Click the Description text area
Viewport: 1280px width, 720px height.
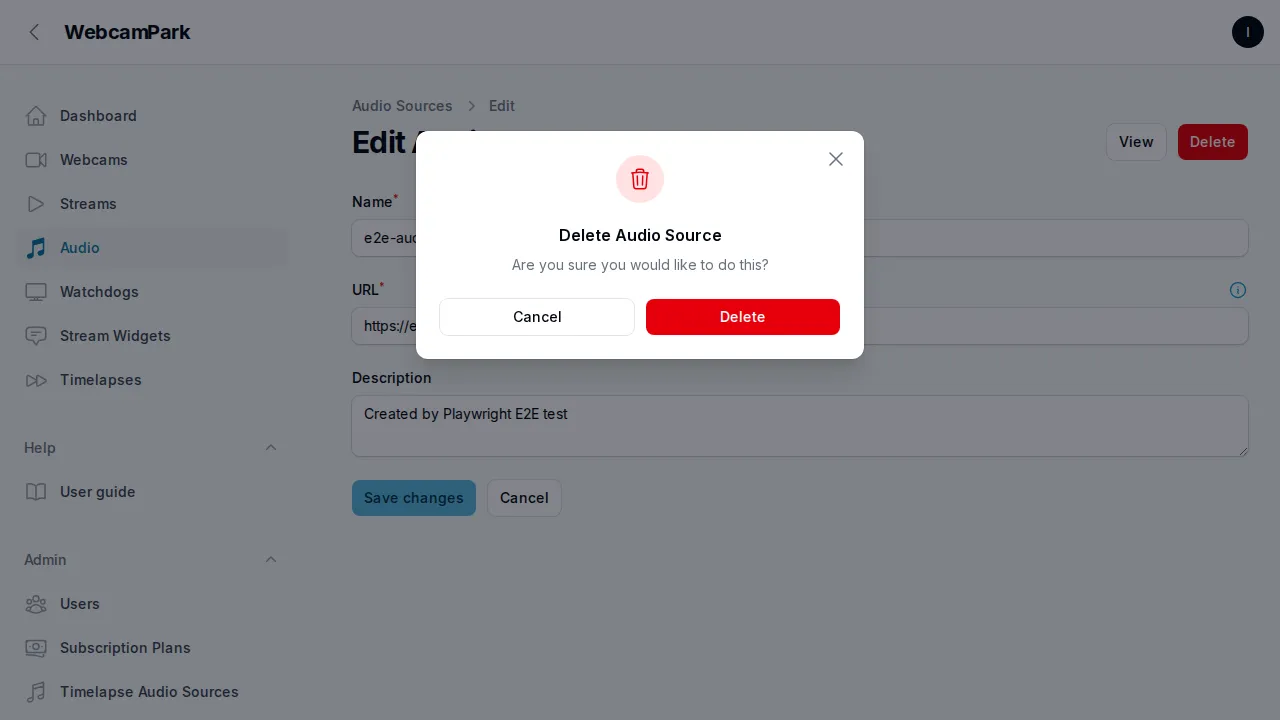(800, 426)
